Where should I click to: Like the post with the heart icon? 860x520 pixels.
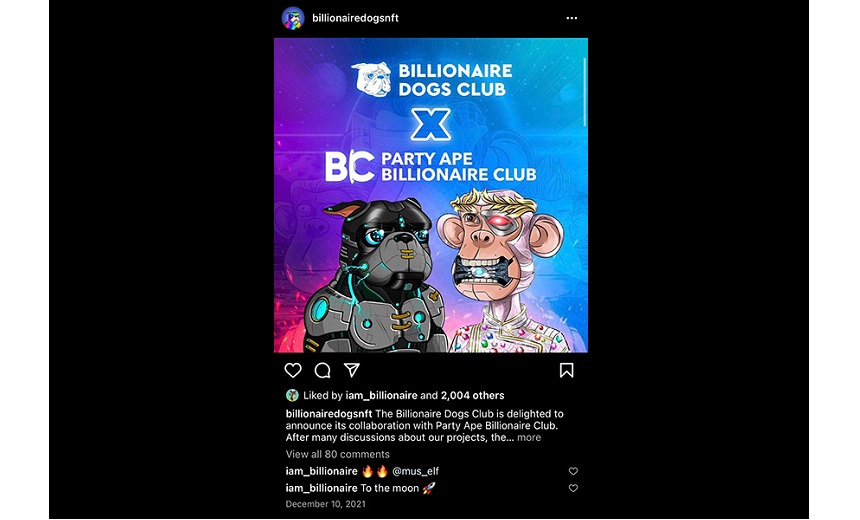tap(293, 370)
